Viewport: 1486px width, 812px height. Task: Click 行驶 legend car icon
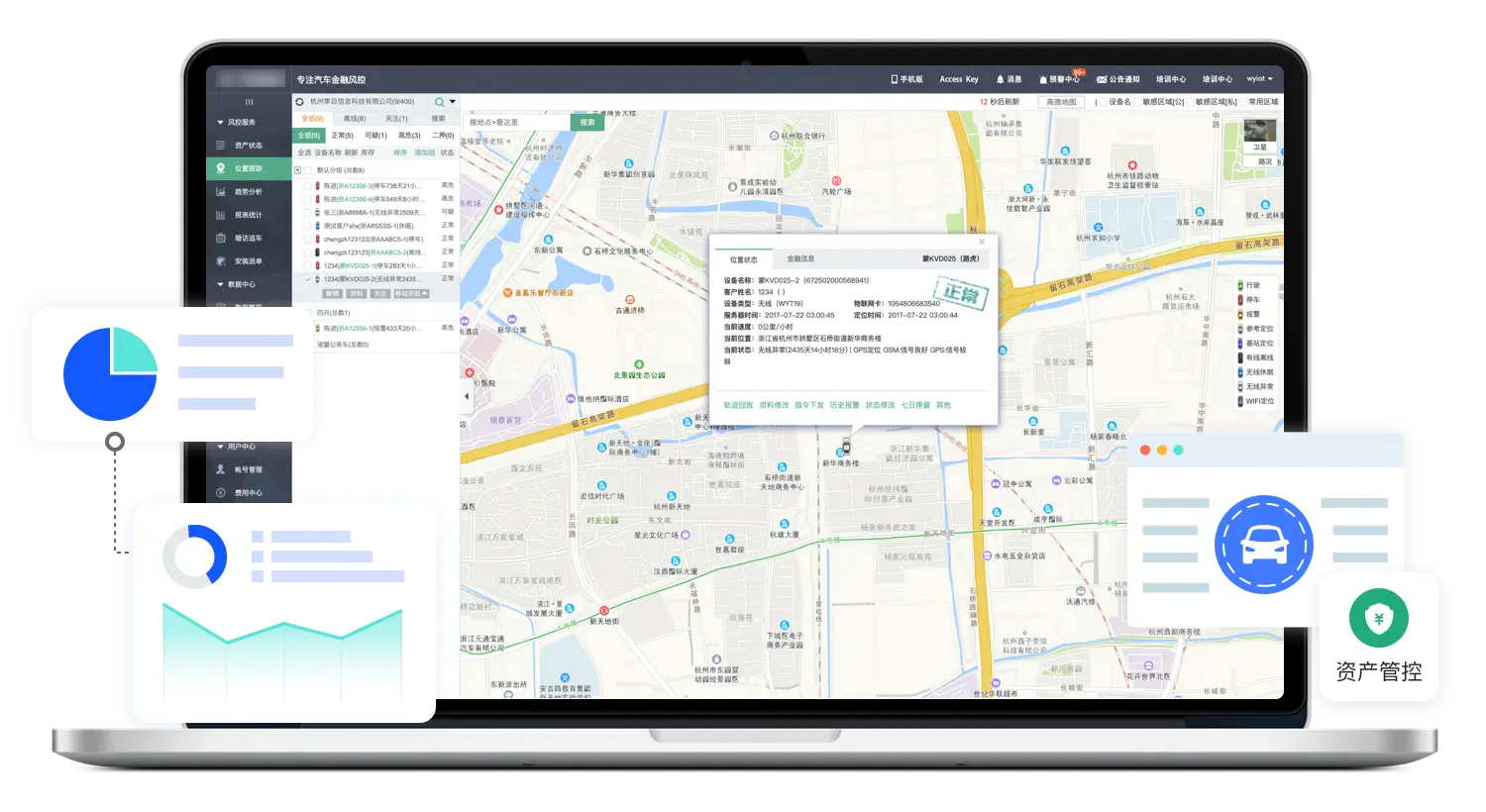coord(1239,285)
